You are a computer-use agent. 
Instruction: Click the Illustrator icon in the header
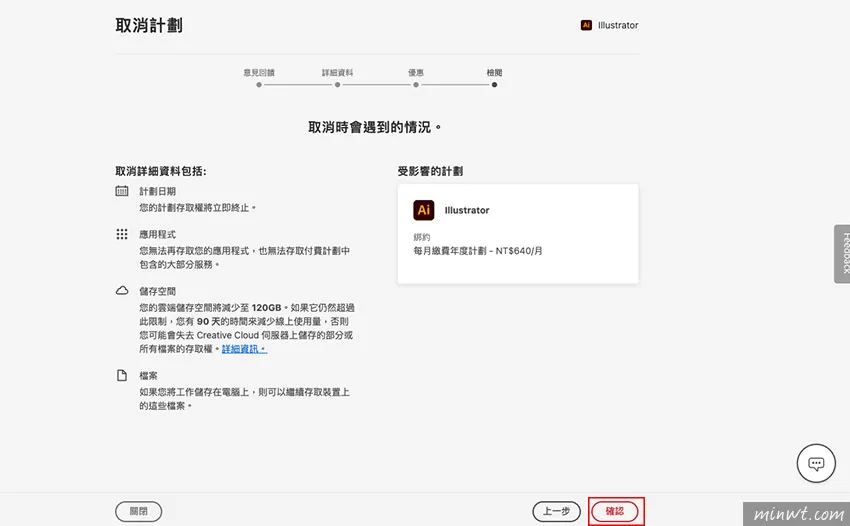tap(586, 25)
